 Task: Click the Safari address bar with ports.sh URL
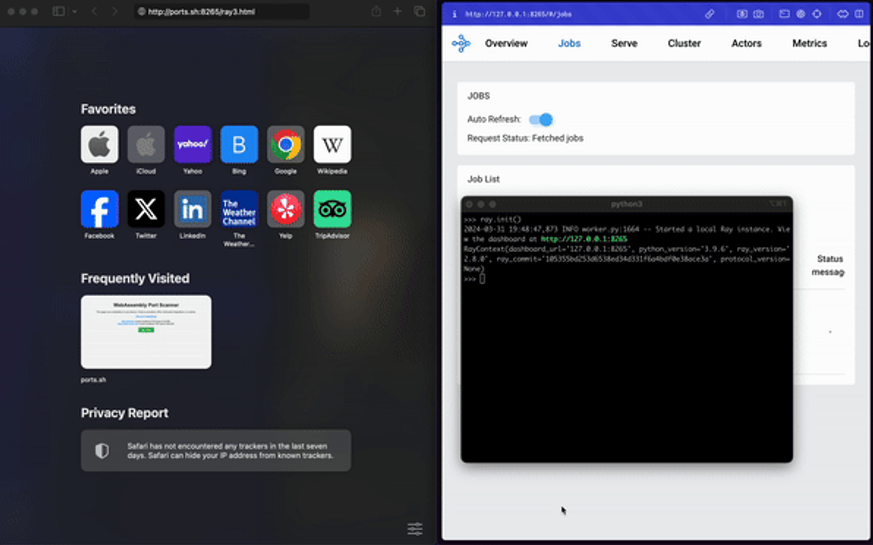pyautogui.click(x=222, y=11)
